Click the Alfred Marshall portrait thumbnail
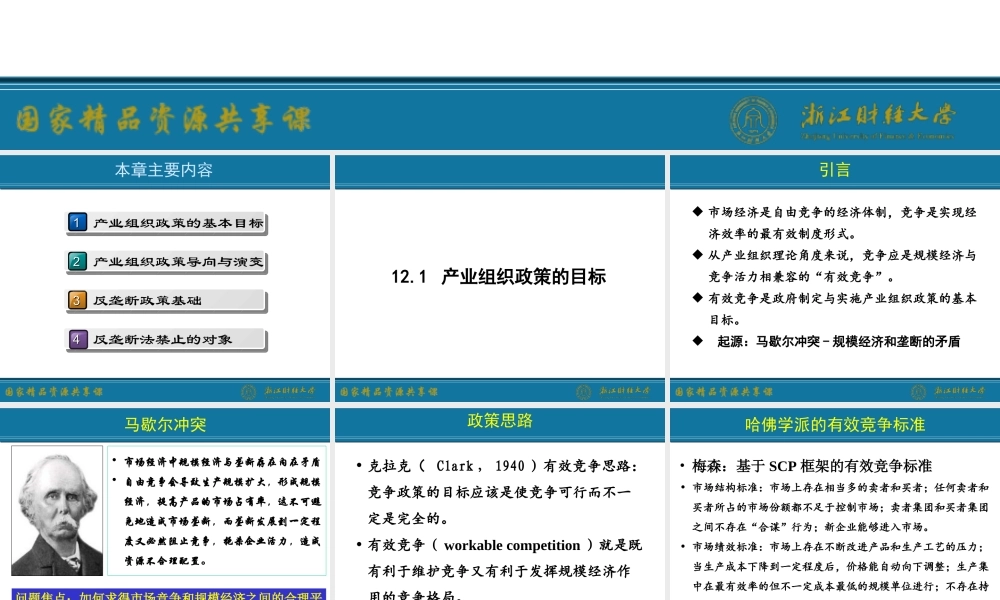The width and height of the screenshot is (1000, 600). click(57, 510)
